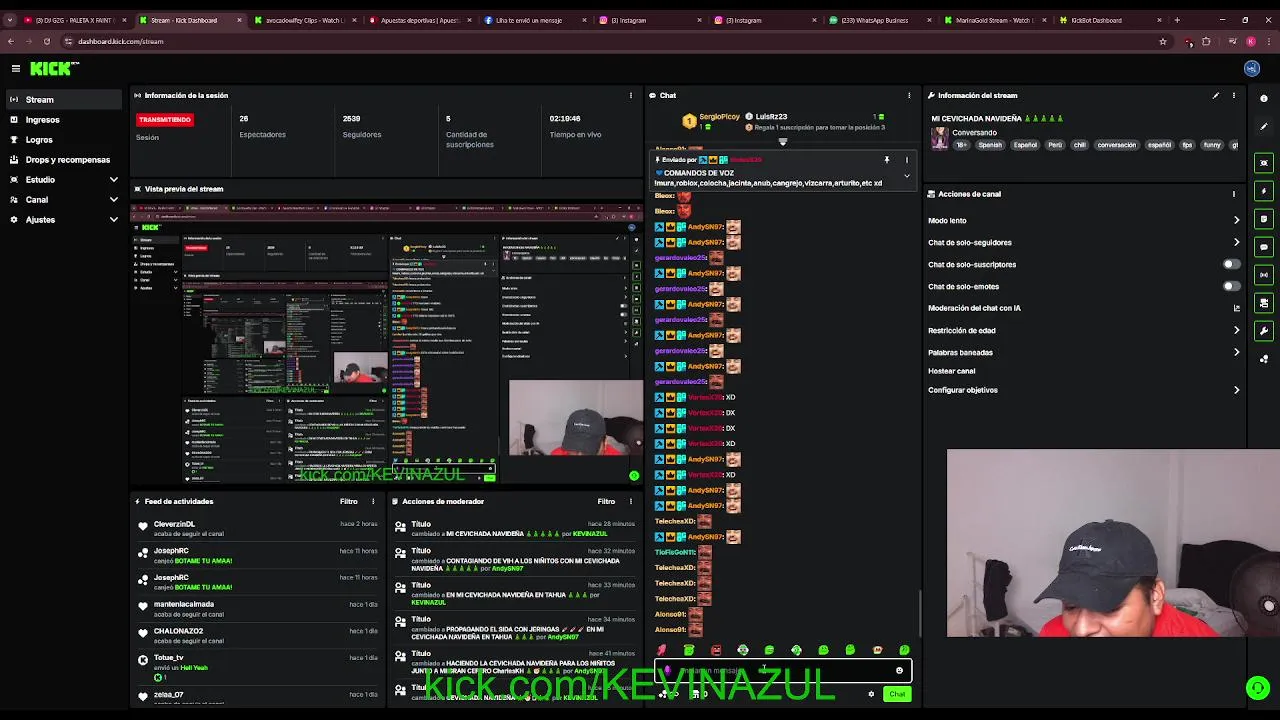Screen dimensions: 1280x720
Task: Open Drops y recompensas in sidebar
Action: (64, 159)
